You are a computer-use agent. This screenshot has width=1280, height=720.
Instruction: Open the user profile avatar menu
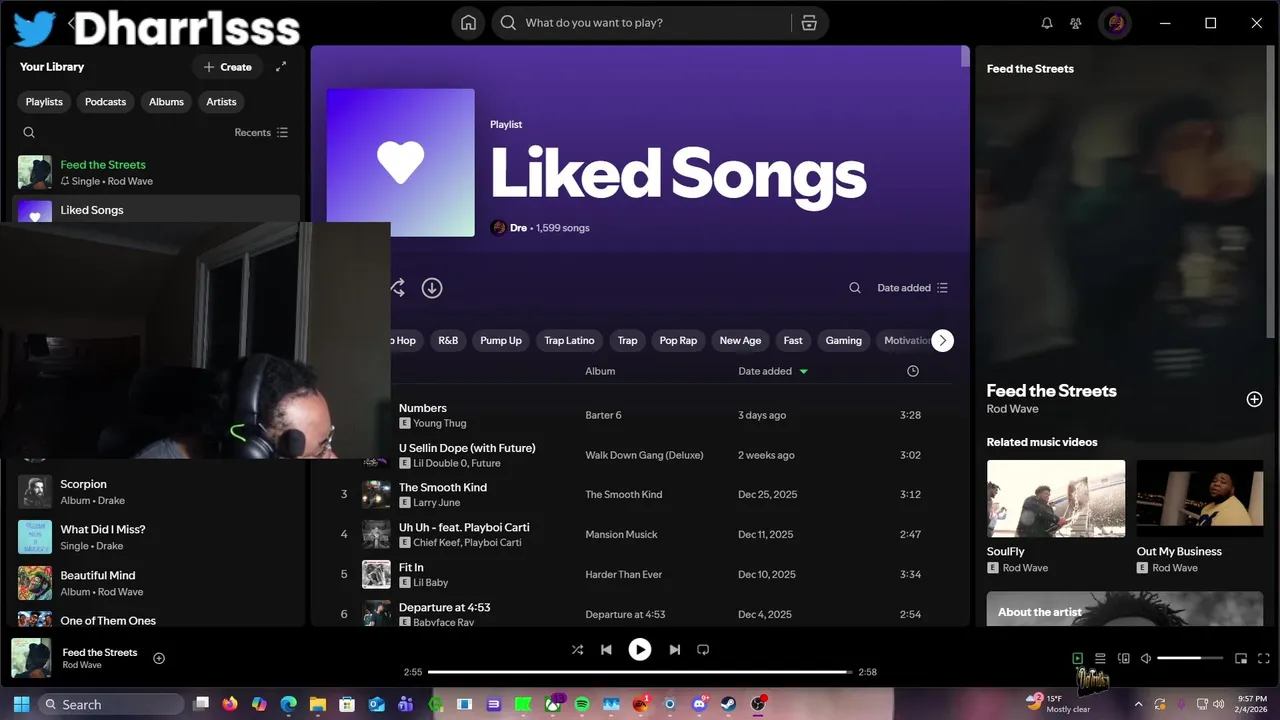[1115, 23]
